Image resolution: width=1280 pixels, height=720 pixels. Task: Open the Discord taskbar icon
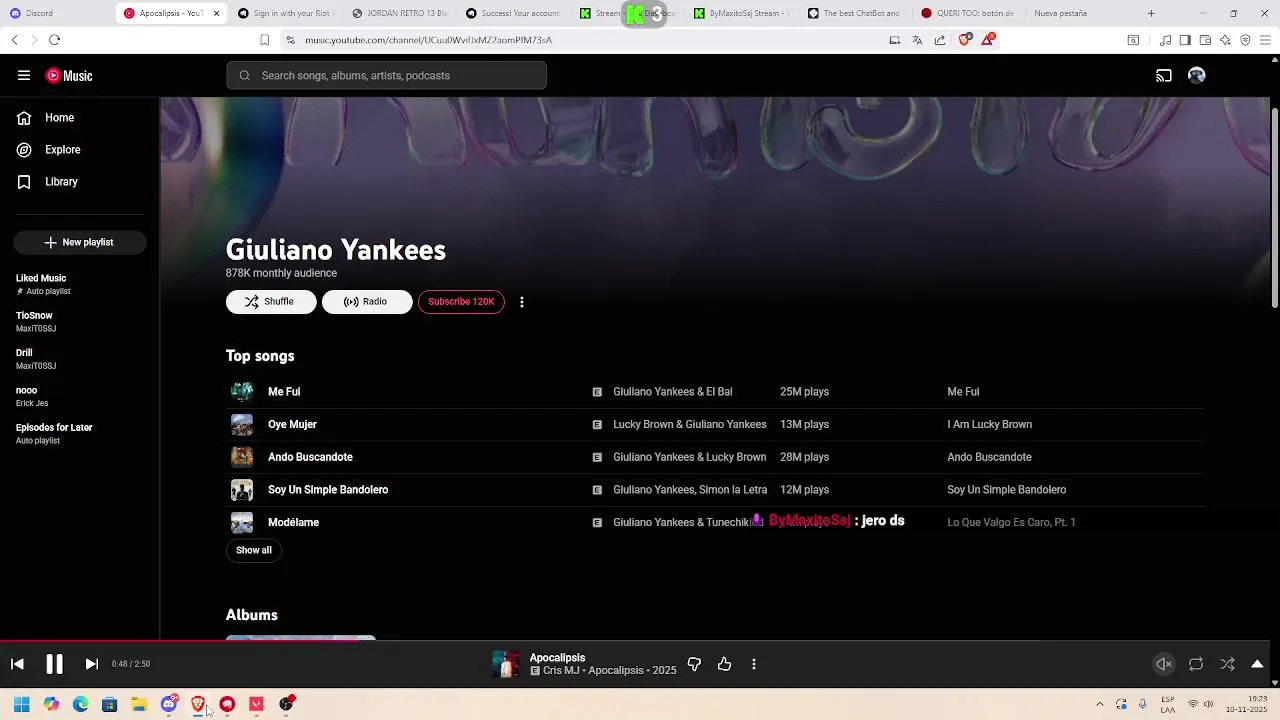point(169,704)
